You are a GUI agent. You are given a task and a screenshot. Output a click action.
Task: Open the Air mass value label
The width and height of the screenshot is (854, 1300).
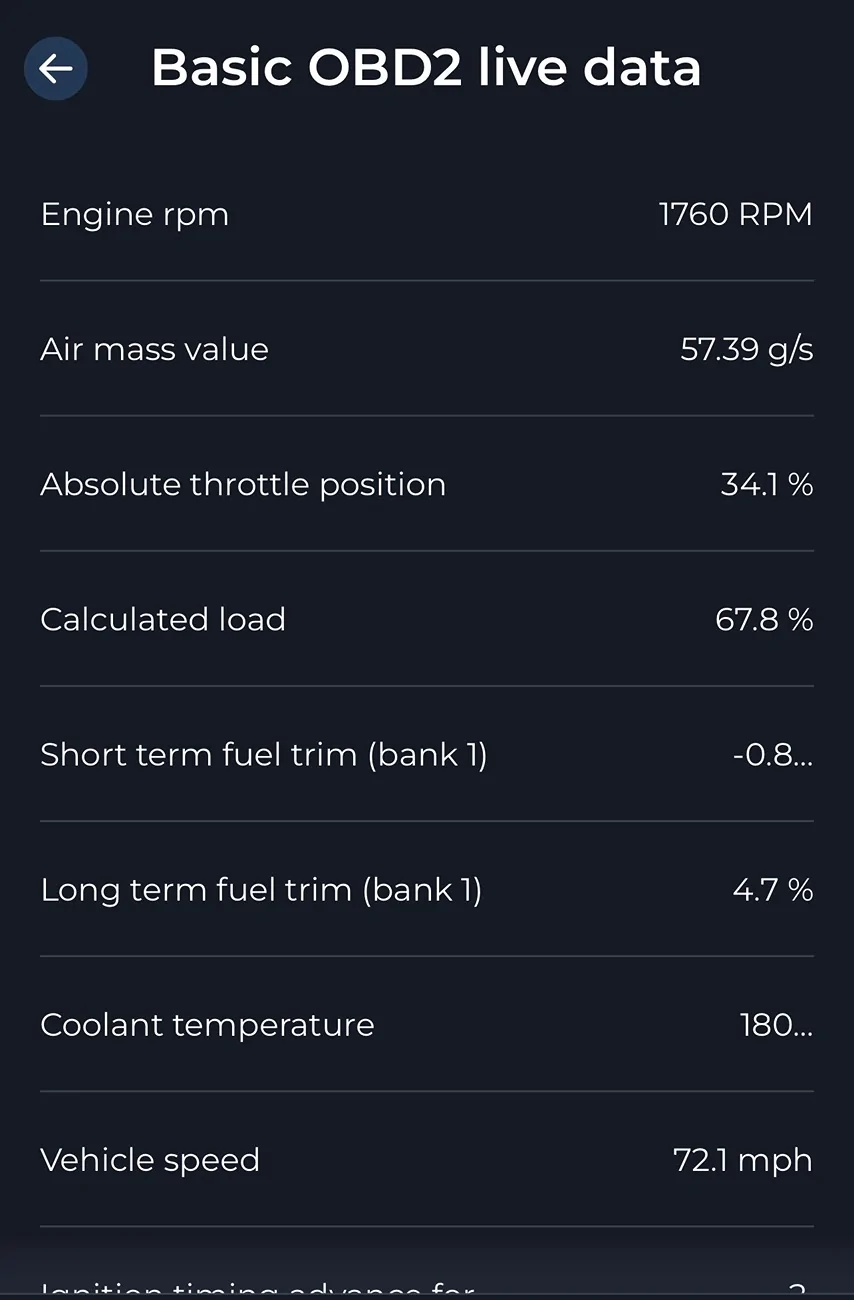[155, 350]
